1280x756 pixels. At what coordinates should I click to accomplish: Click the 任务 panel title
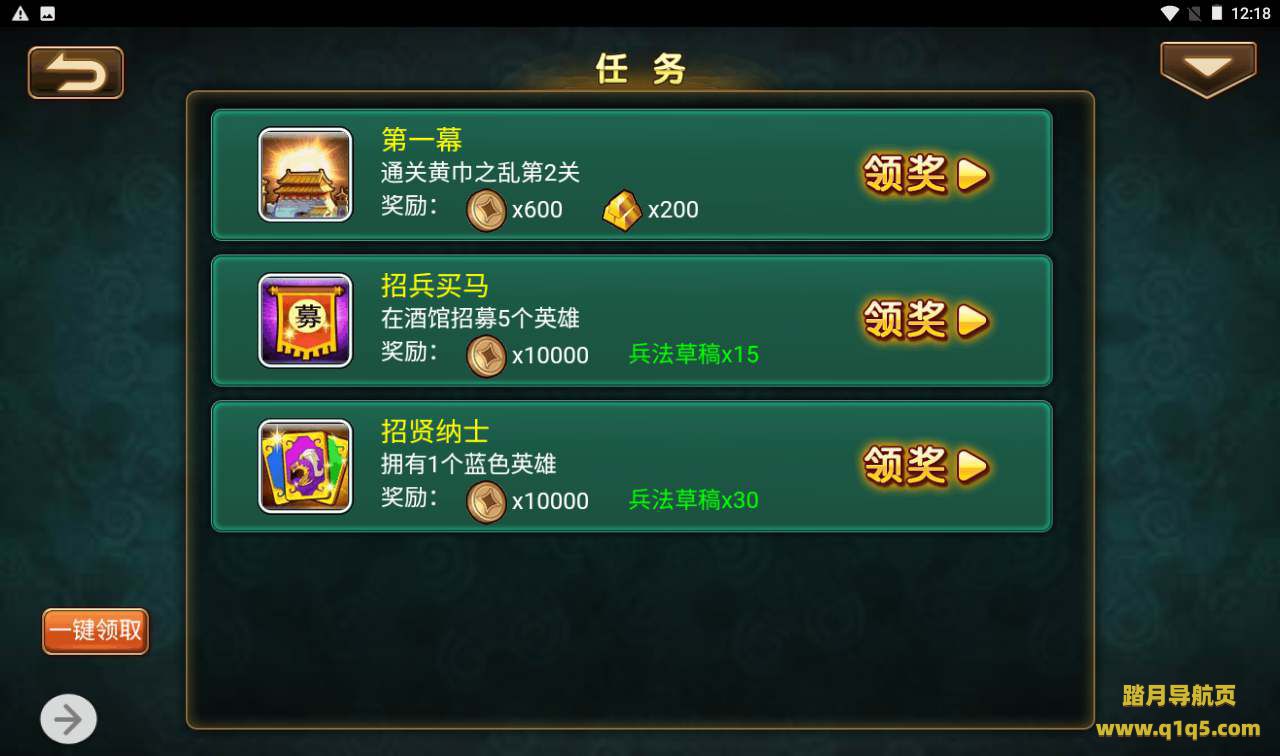(x=641, y=69)
